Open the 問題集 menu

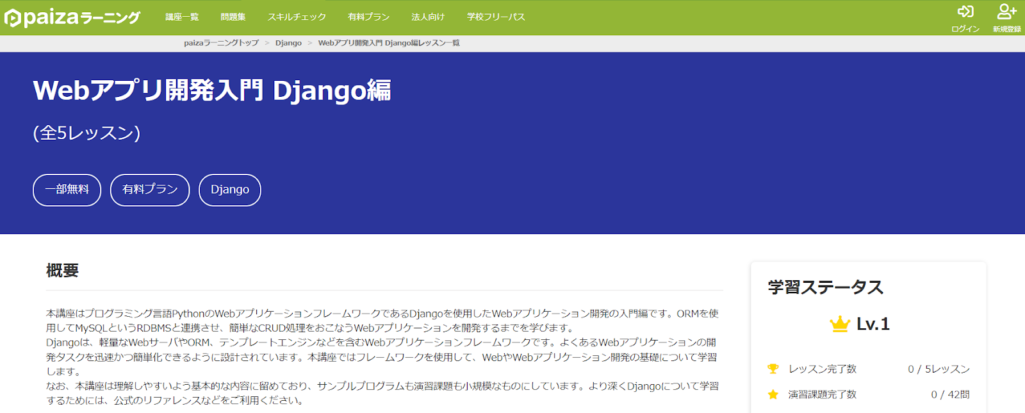click(x=233, y=17)
